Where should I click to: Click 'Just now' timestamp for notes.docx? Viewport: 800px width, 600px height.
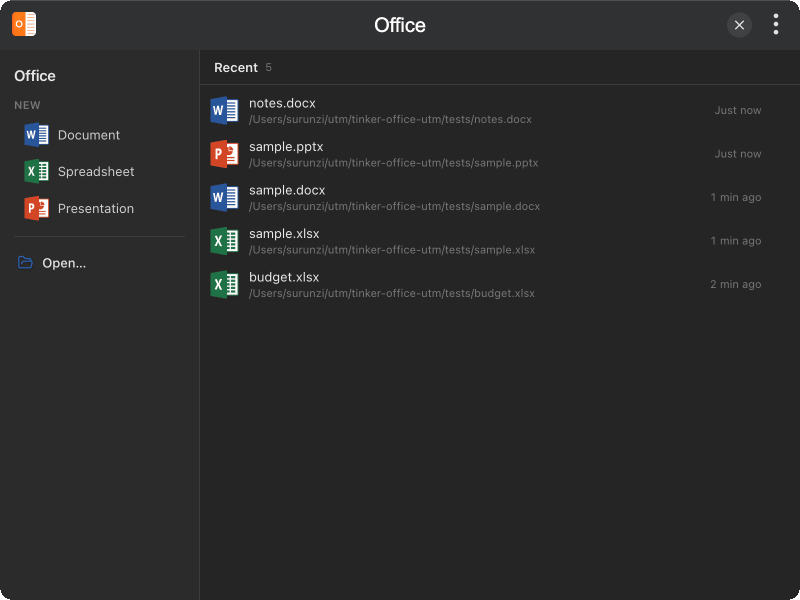click(738, 110)
